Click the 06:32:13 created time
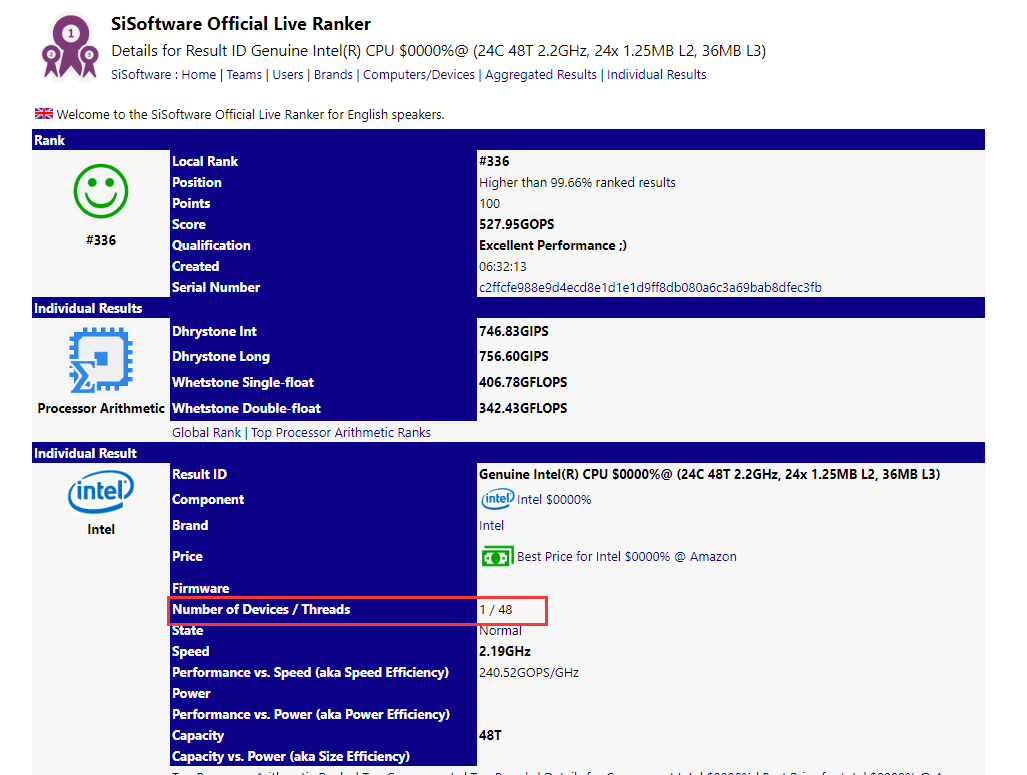This screenshot has width=1027, height=775. point(502,267)
